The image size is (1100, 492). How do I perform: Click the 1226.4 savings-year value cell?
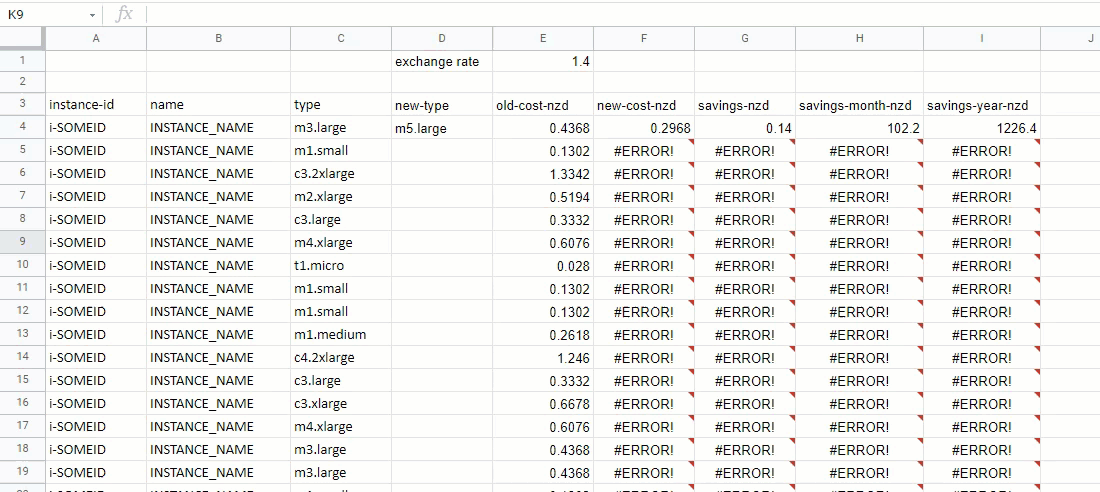[x=981, y=128]
